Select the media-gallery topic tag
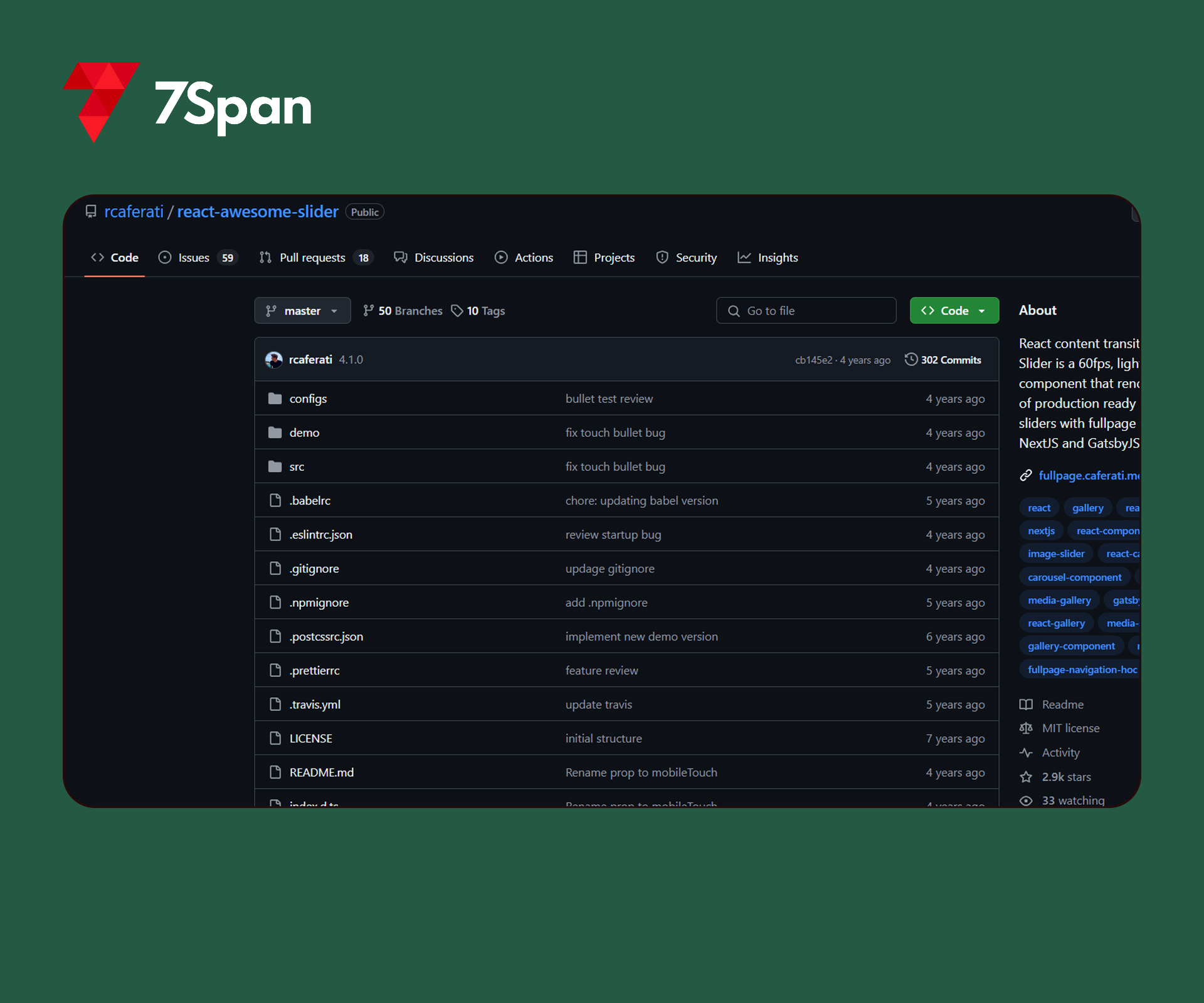This screenshot has width=1204, height=1003. pos(1059,600)
